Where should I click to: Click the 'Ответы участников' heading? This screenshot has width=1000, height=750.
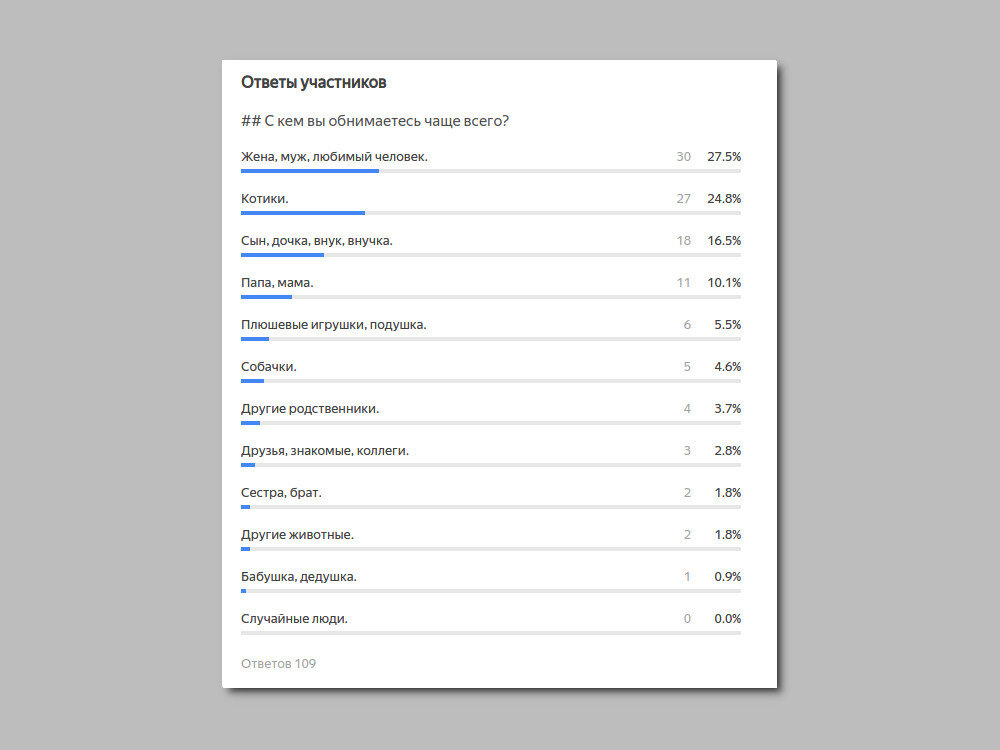point(313,83)
